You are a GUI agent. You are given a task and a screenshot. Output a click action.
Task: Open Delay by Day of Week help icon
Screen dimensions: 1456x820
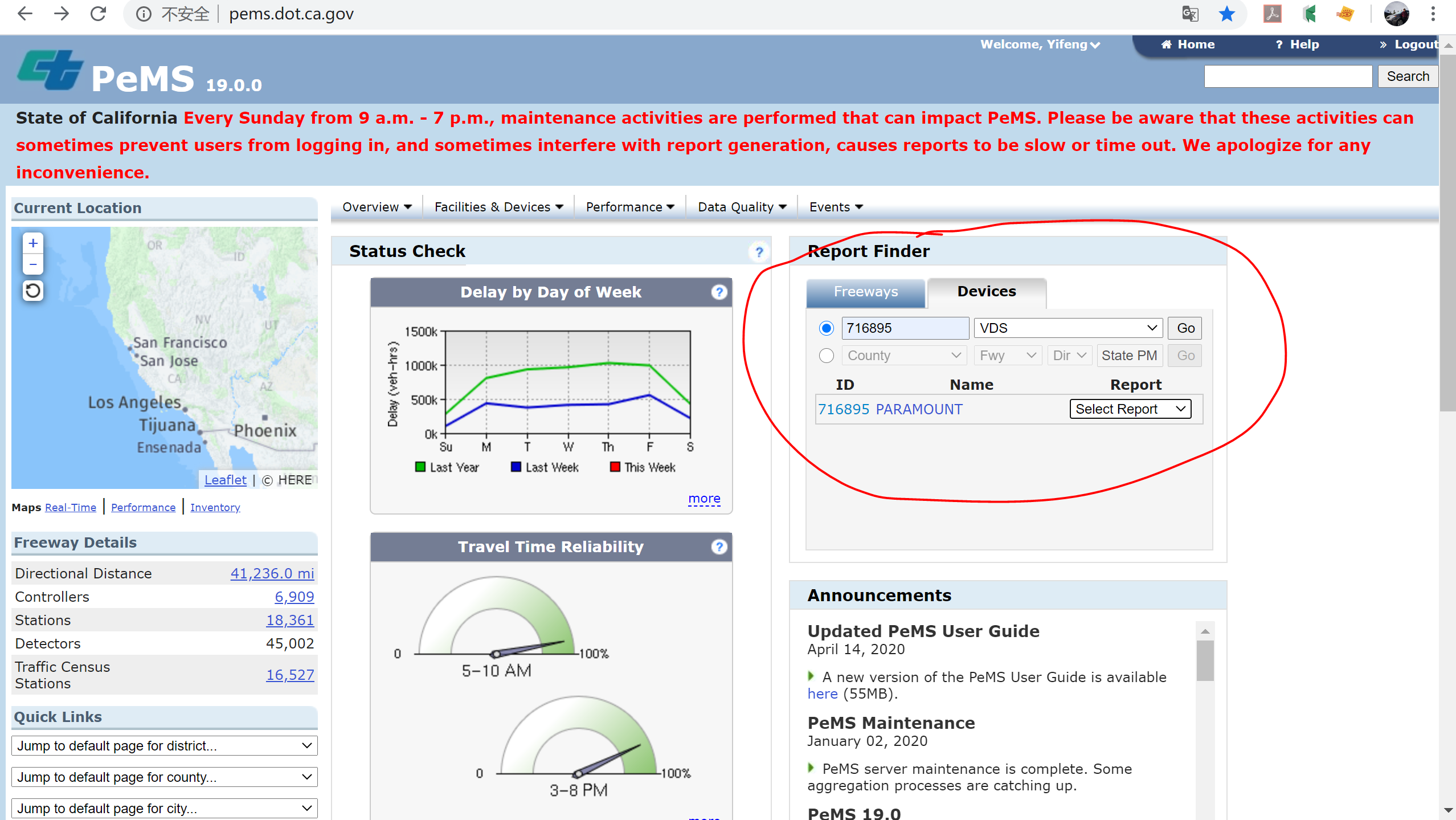719,292
